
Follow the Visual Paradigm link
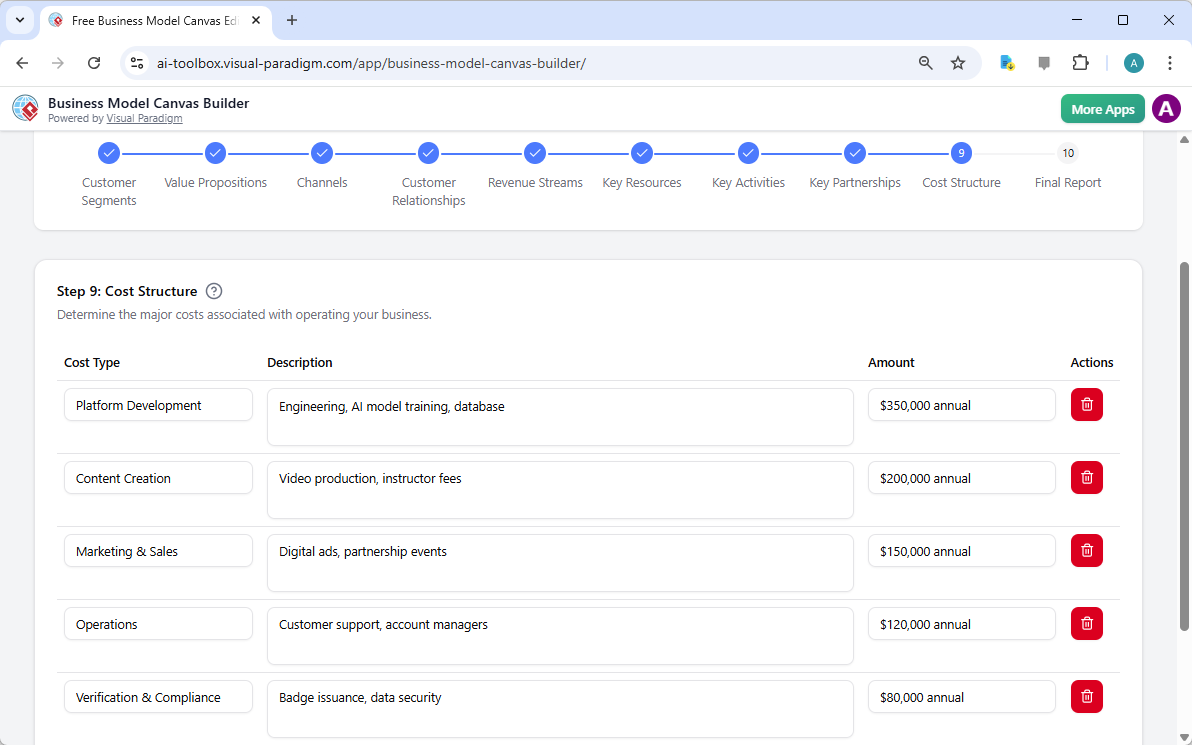tap(144, 118)
